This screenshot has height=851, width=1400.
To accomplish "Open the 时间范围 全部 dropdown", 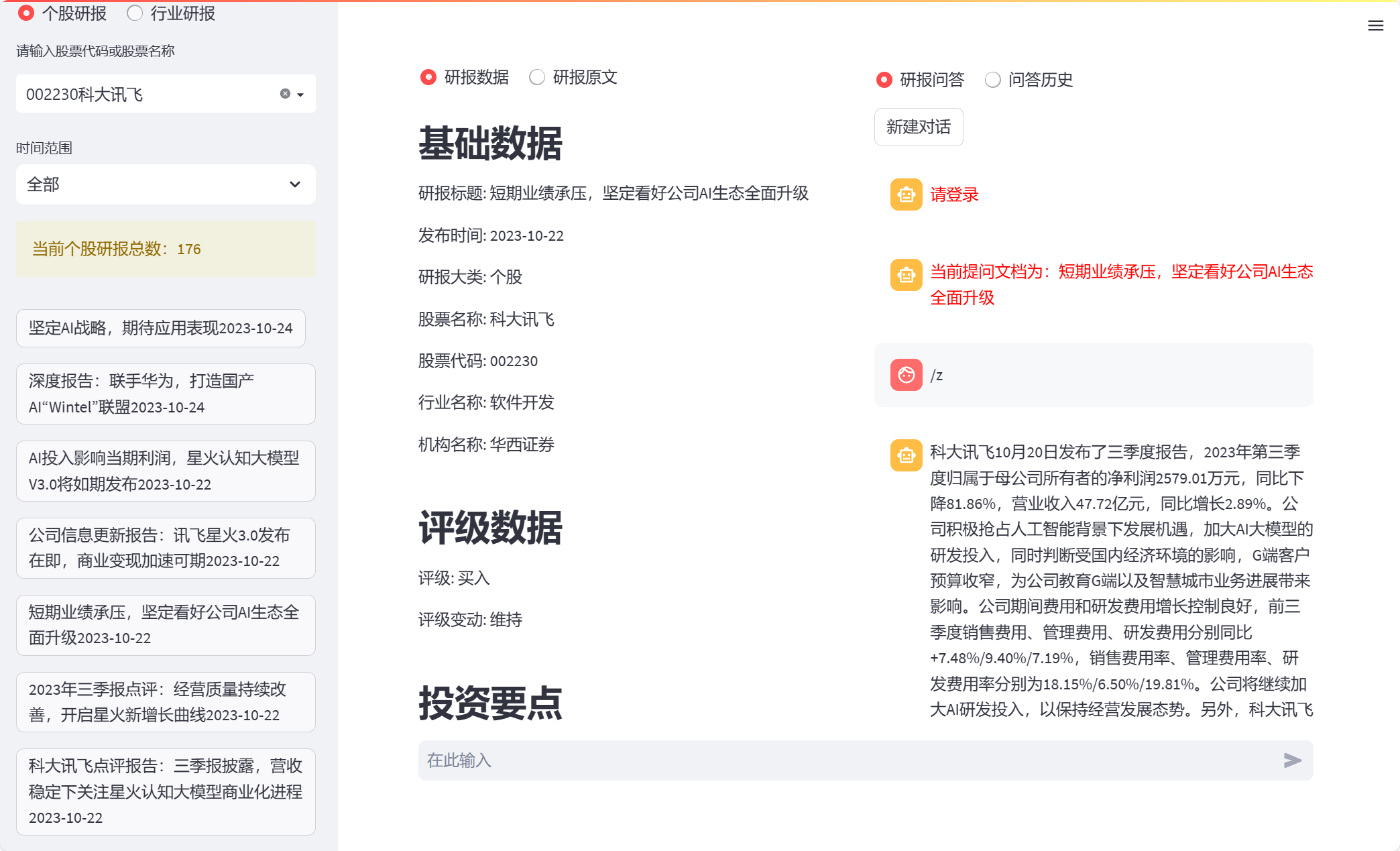I will tap(166, 184).
